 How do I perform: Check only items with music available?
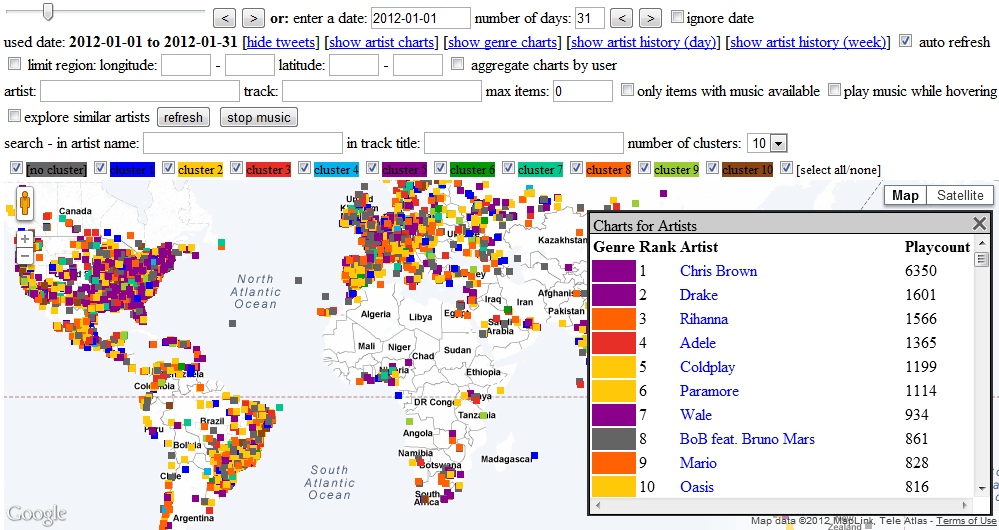[628, 90]
